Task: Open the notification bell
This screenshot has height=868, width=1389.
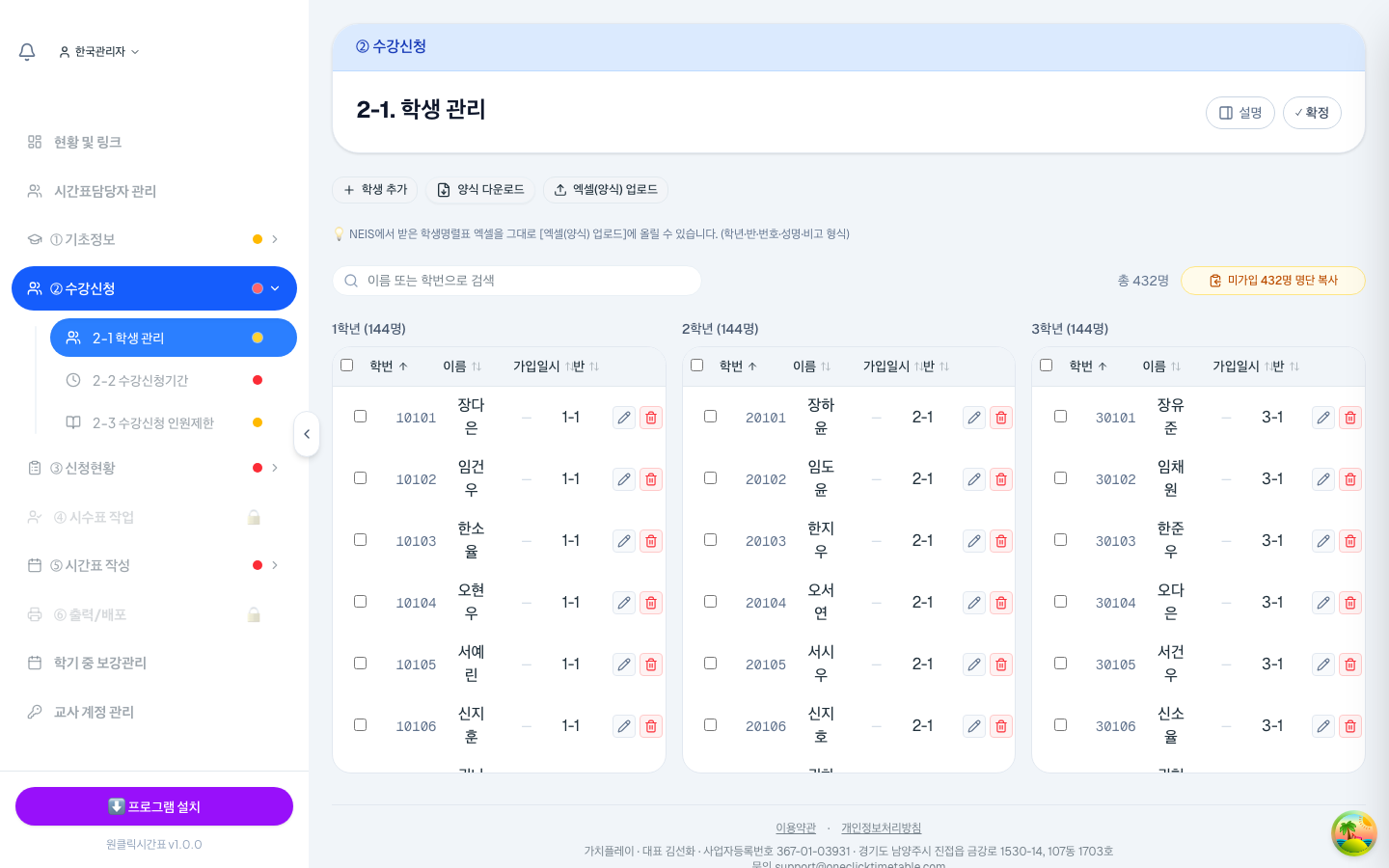Action: tap(27, 51)
